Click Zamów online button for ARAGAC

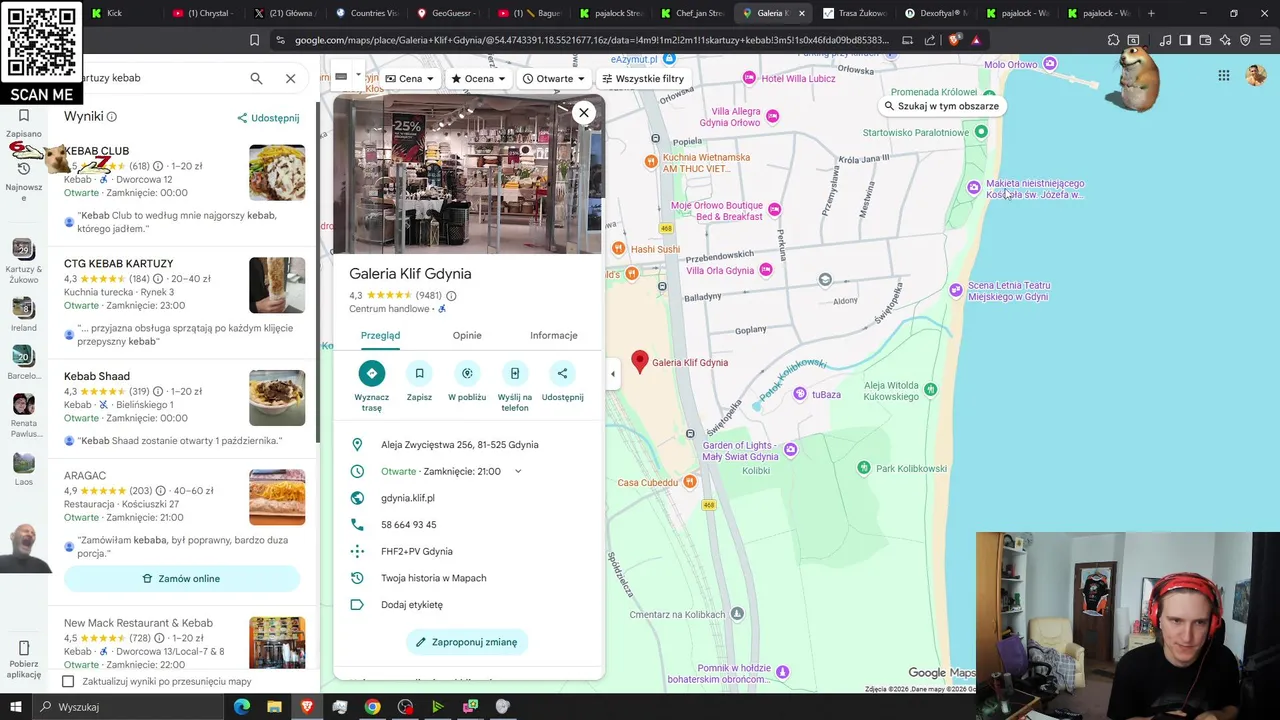(x=182, y=579)
